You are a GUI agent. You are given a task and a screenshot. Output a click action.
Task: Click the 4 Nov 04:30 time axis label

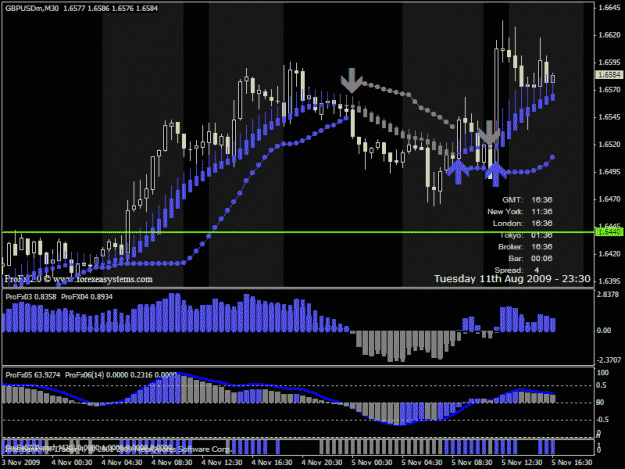click(x=122, y=463)
